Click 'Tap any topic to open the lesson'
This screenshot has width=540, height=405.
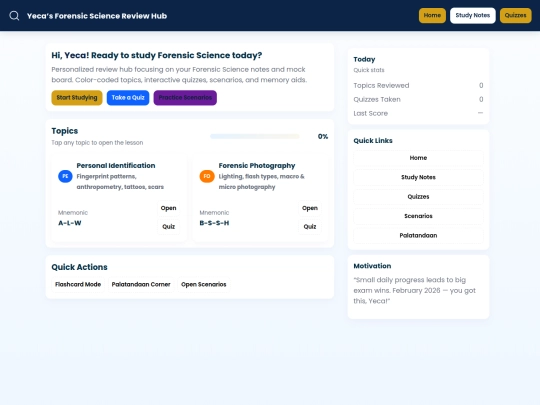pyautogui.click(x=97, y=143)
